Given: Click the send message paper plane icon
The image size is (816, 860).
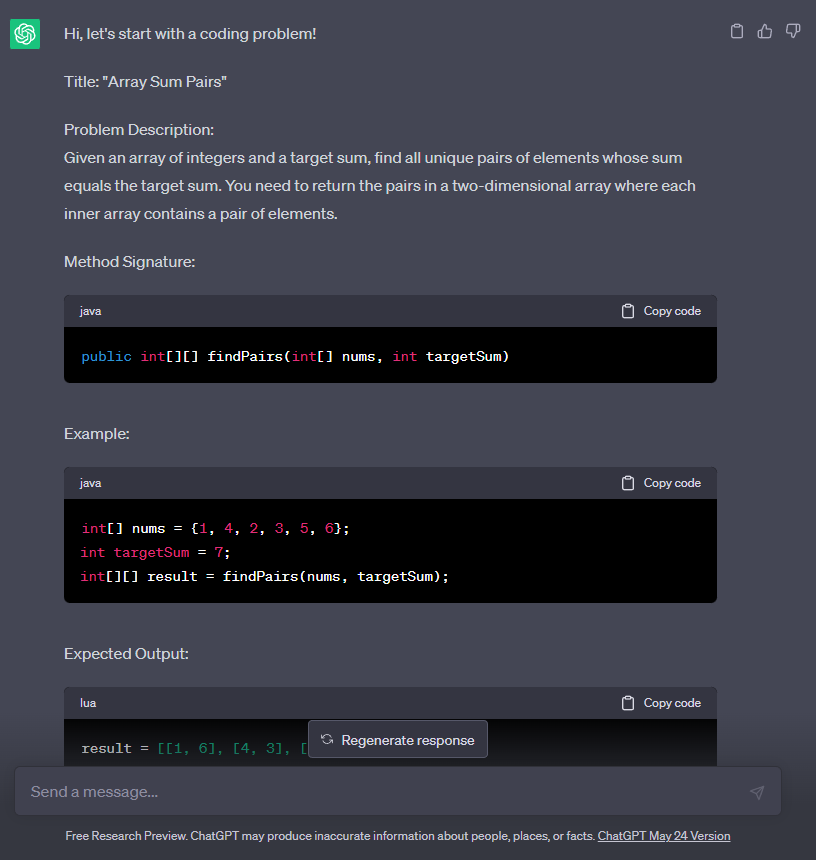Looking at the screenshot, I should pyautogui.click(x=757, y=791).
